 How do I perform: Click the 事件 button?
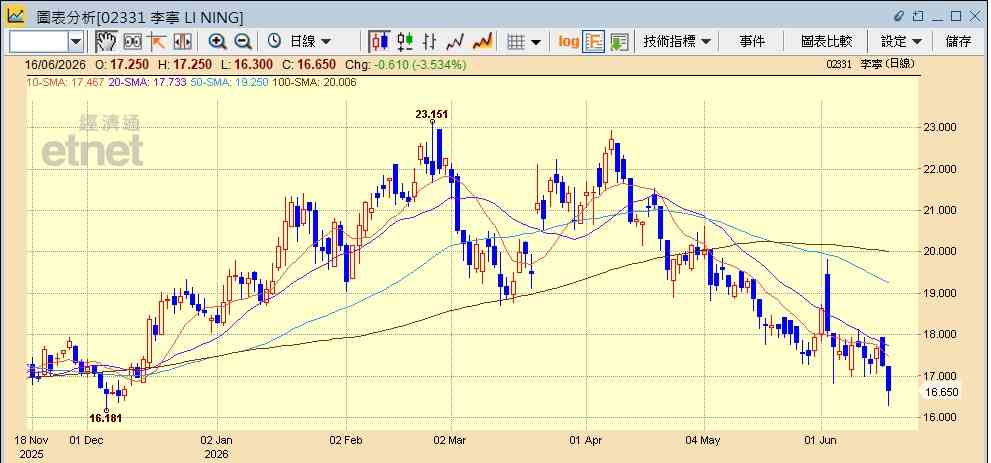click(752, 42)
